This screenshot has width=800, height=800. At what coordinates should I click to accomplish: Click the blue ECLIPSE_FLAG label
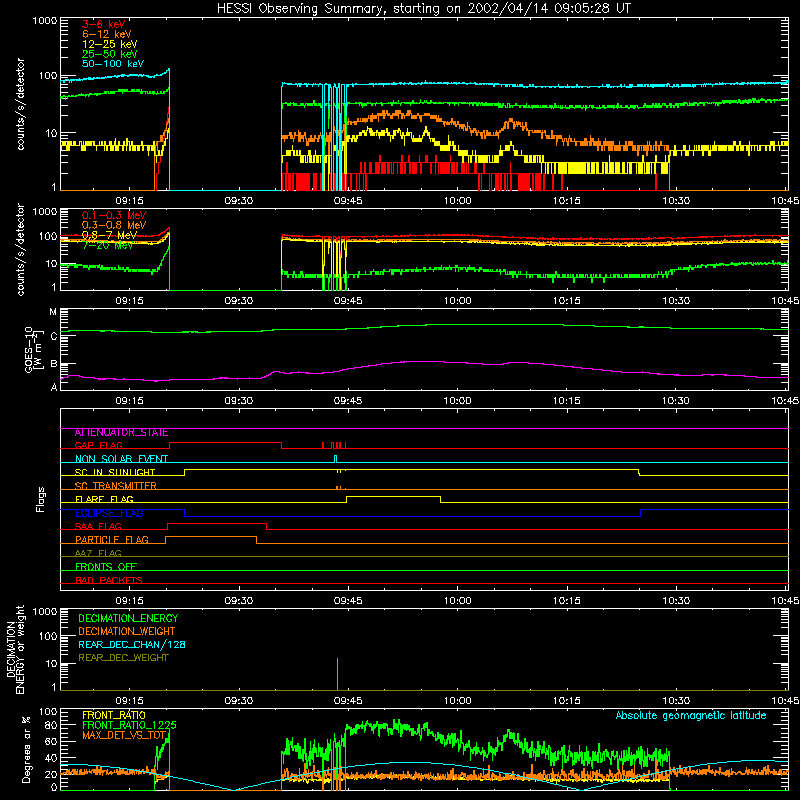coord(109,513)
